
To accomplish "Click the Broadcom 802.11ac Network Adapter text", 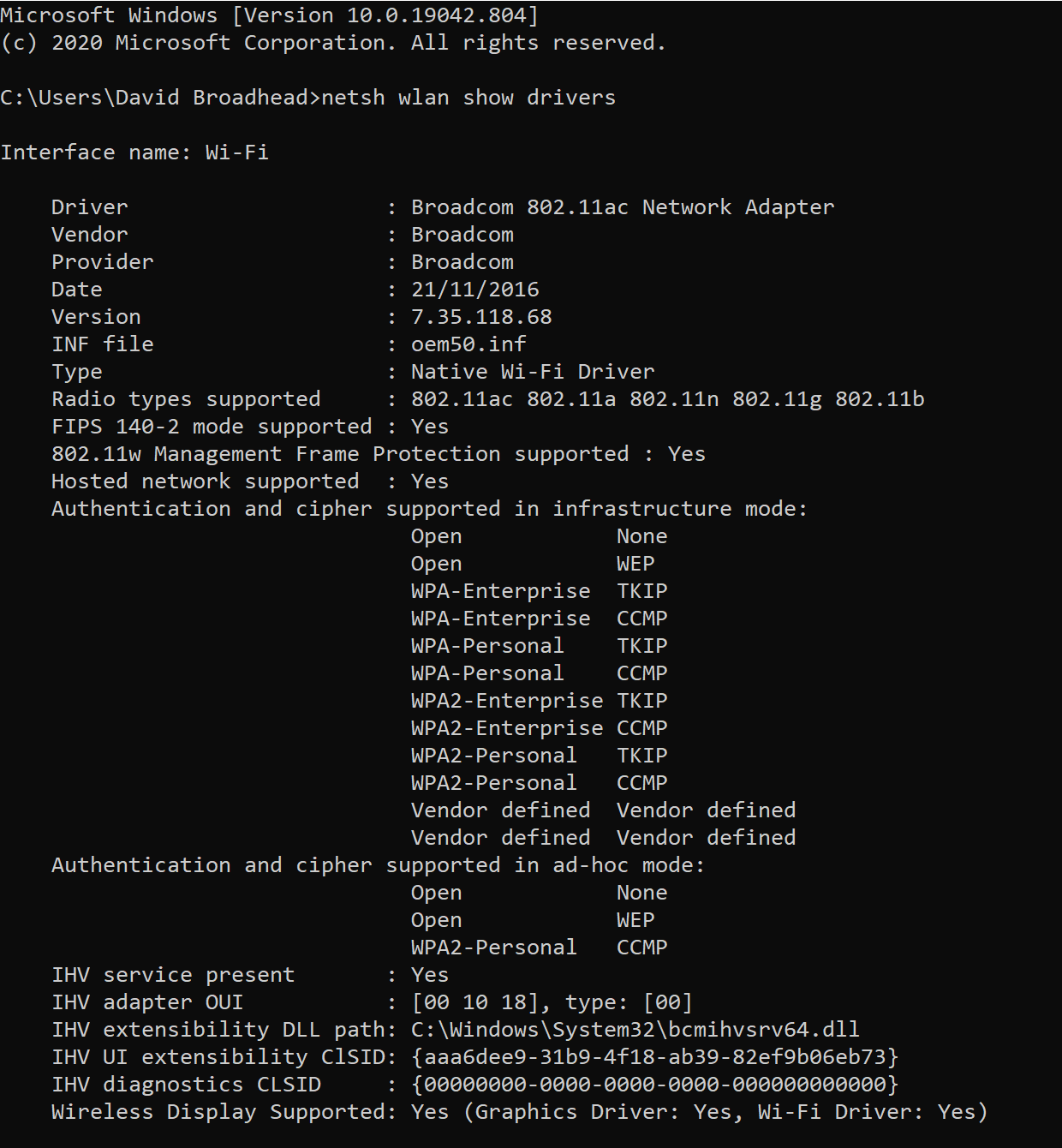I will (622, 207).
